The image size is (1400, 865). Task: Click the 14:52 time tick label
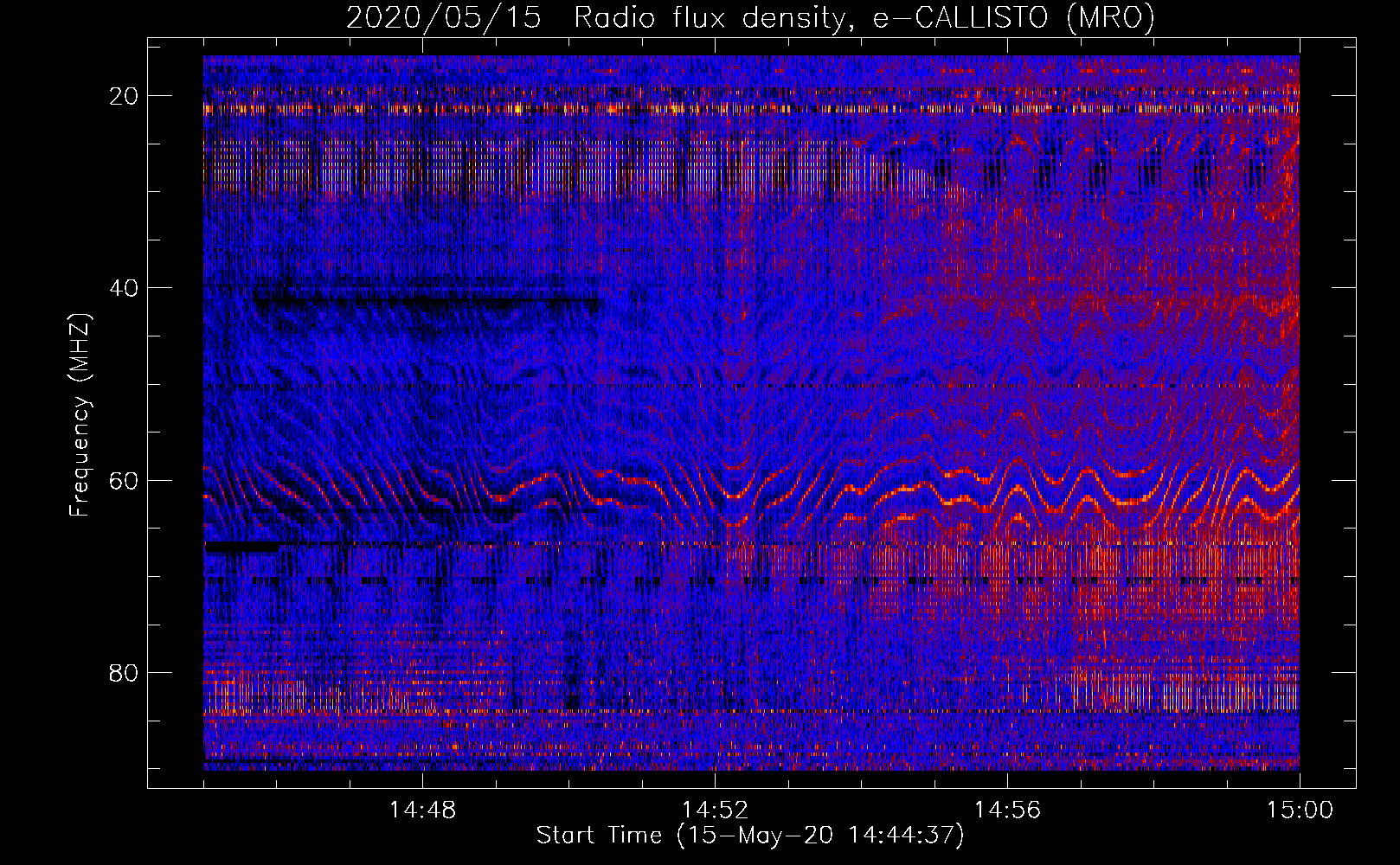[715, 811]
